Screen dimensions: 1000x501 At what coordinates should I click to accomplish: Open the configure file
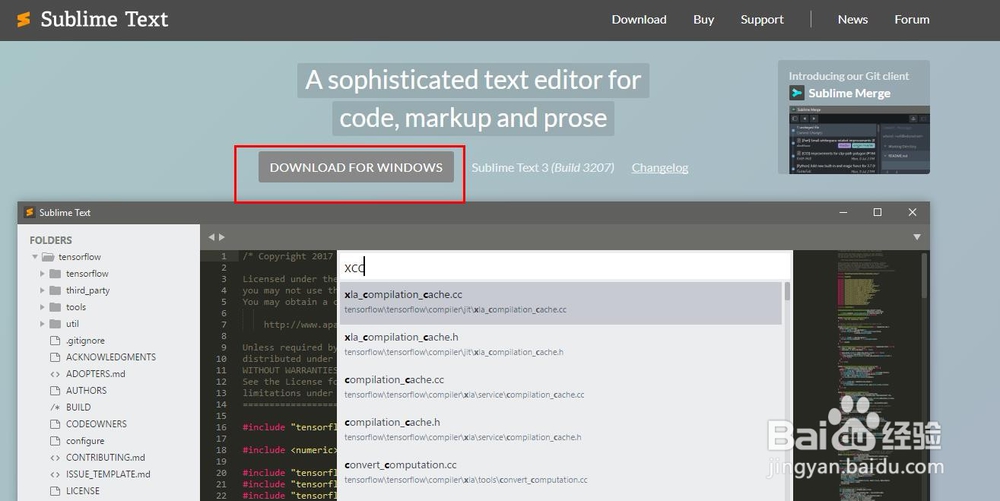click(85, 440)
